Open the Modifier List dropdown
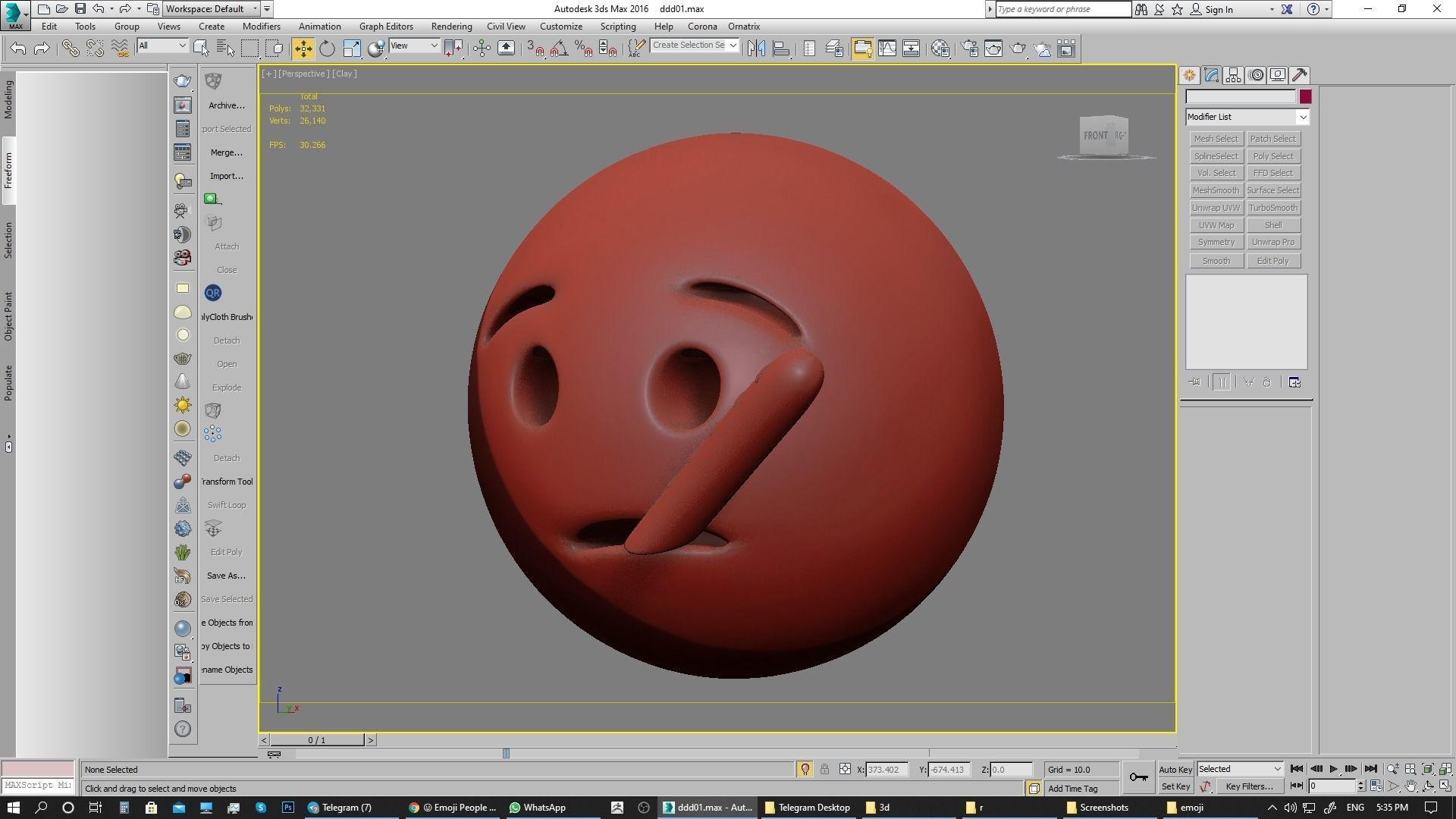This screenshot has height=819, width=1456. click(x=1247, y=117)
